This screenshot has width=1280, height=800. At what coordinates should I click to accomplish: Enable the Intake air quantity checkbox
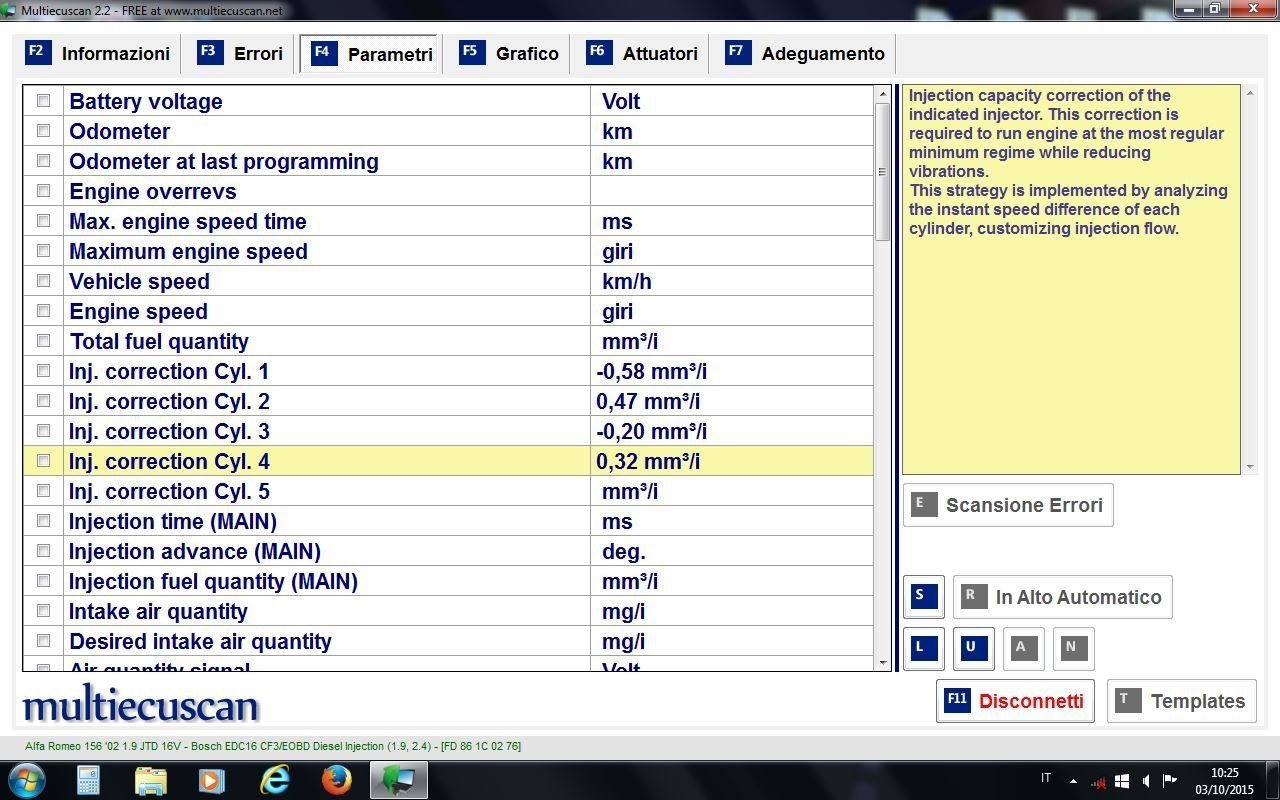click(x=43, y=611)
